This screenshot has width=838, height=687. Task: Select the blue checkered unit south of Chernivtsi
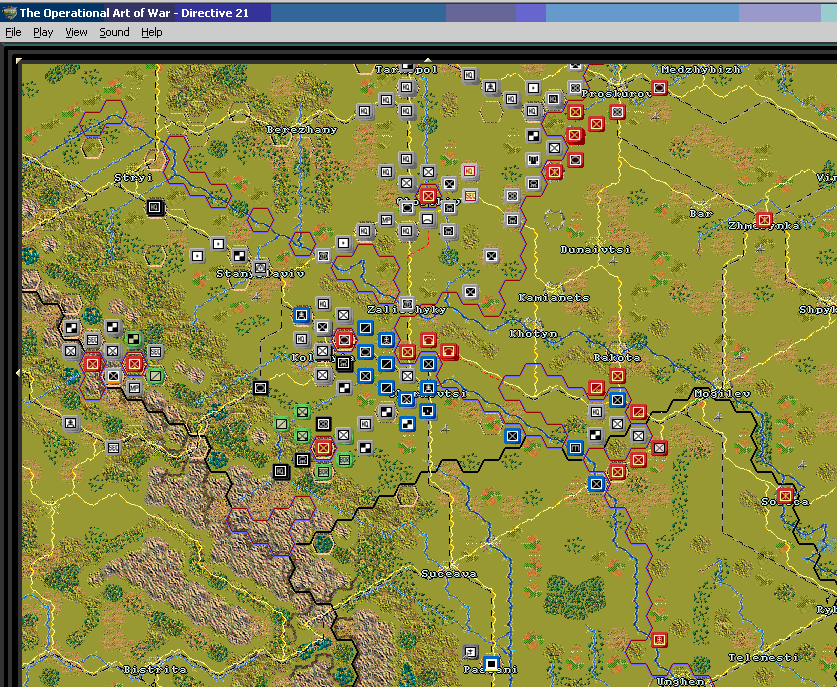tap(407, 424)
